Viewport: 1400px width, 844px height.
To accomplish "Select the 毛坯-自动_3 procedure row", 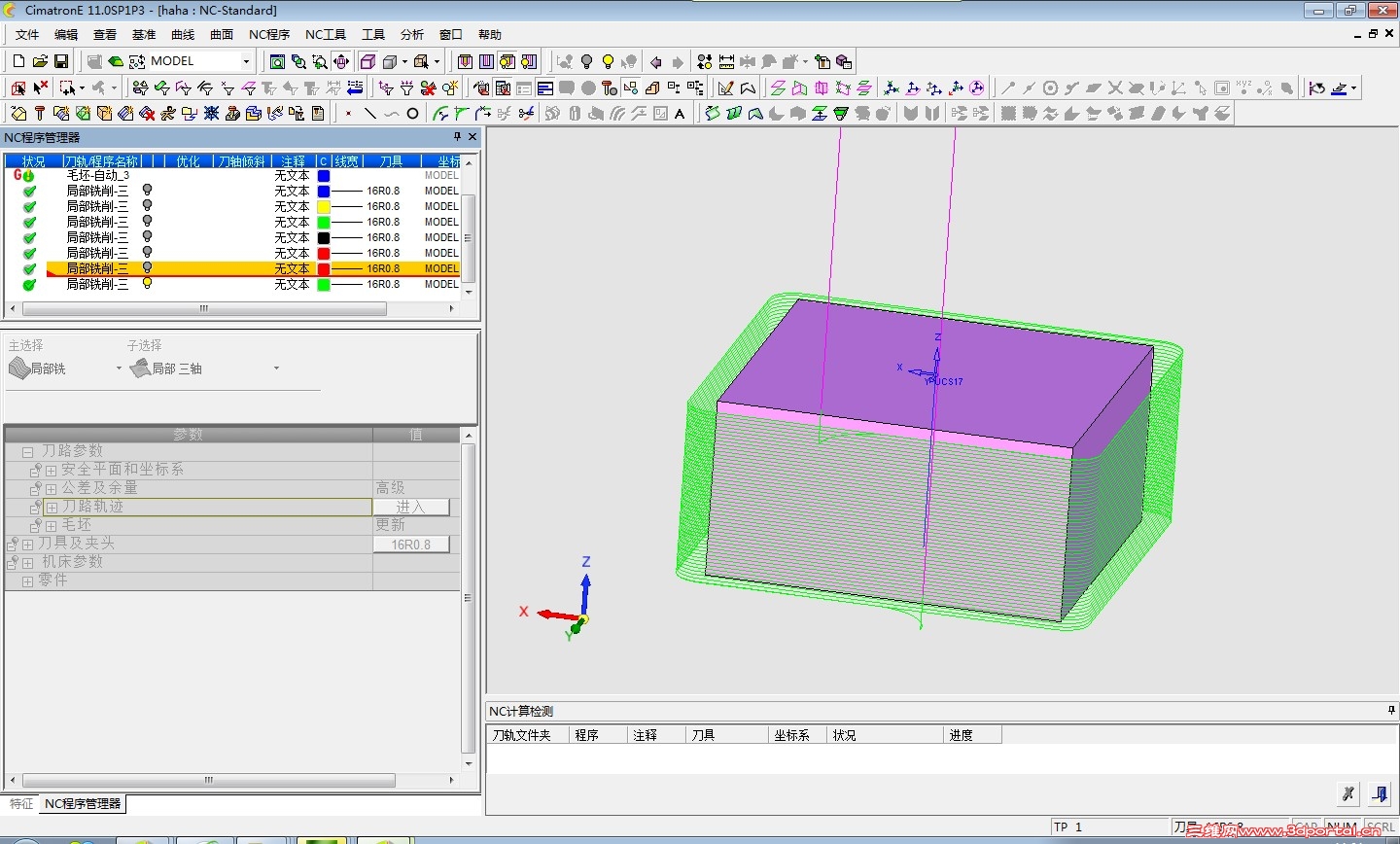I will (x=97, y=175).
